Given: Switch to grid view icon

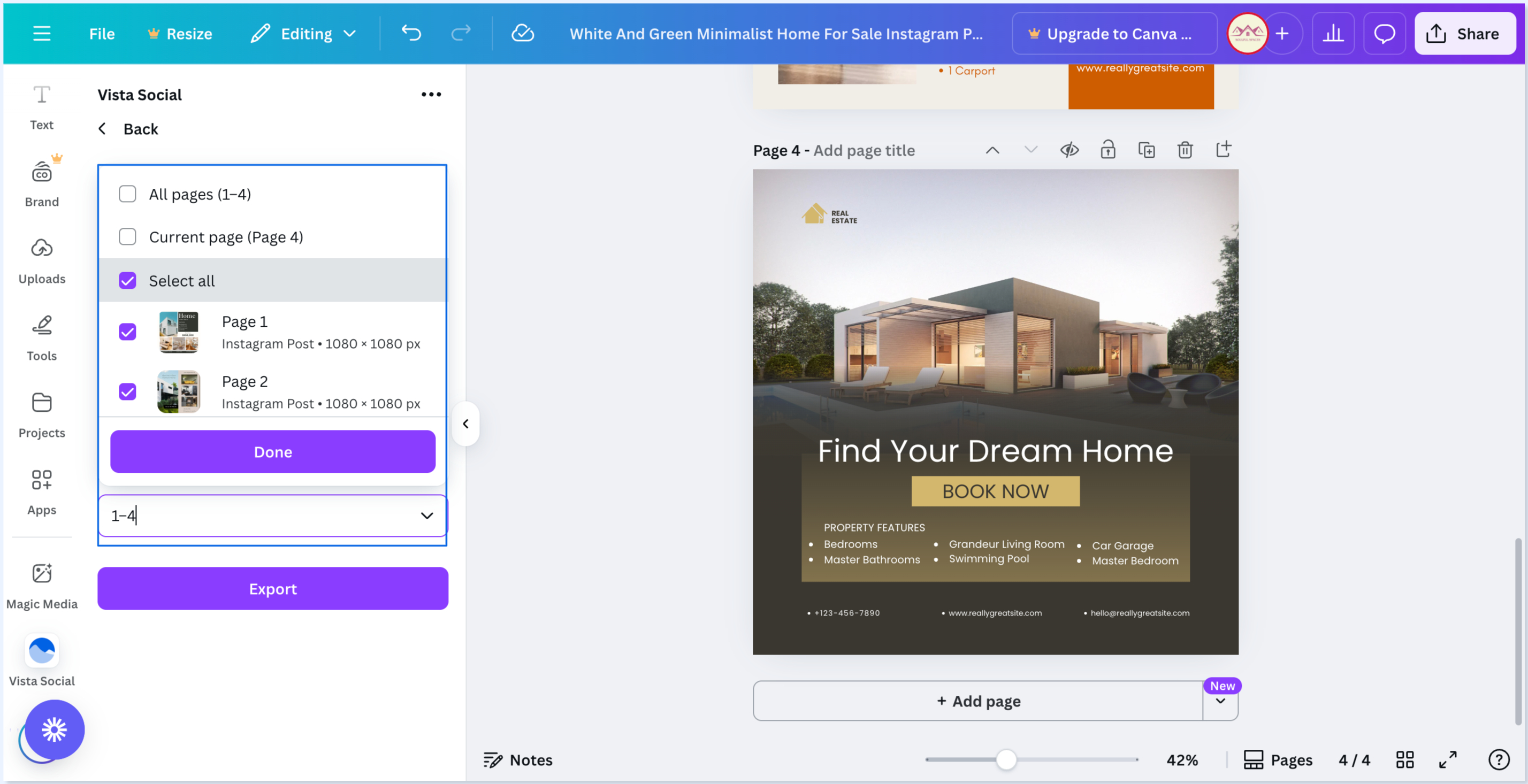Looking at the screenshot, I should pos(1404,759).
